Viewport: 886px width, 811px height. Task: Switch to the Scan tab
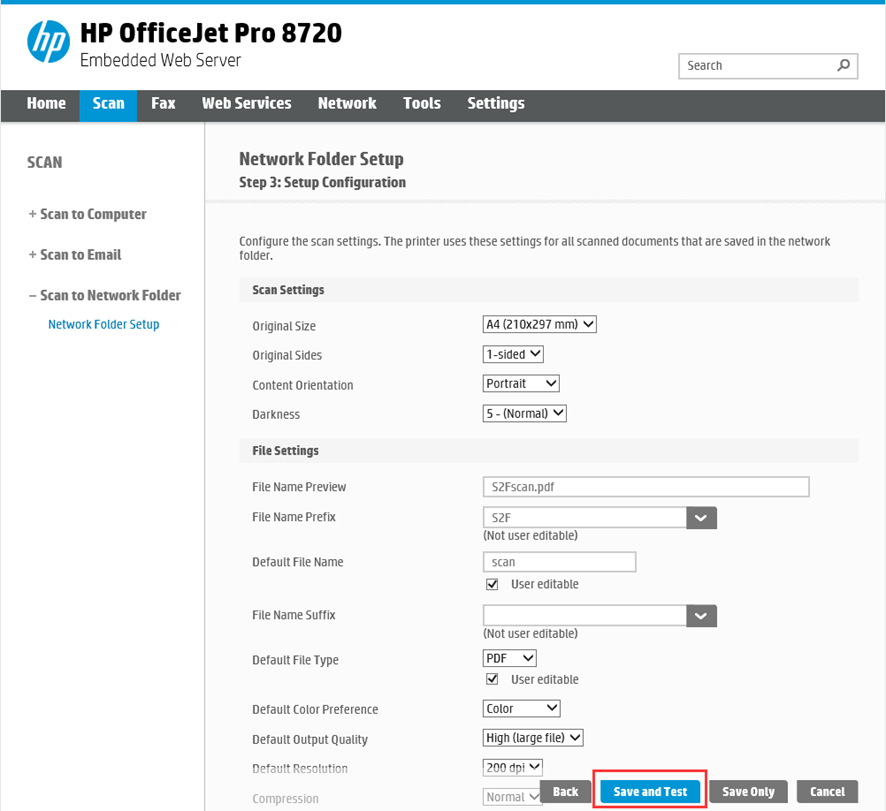point(108,106)
